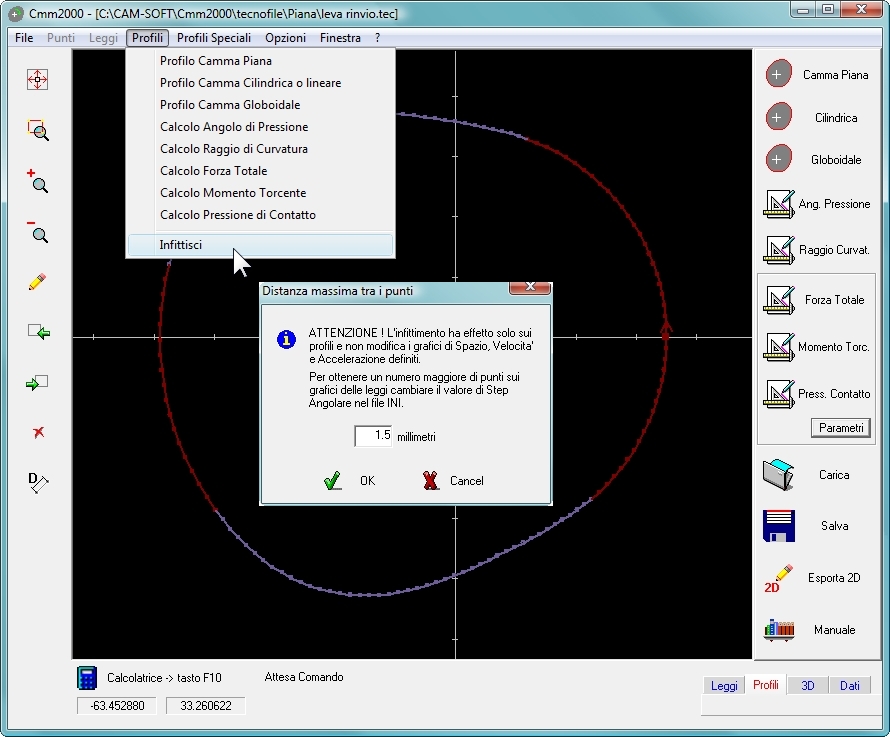Open the File menu
This screenshot has height=737, width=890.
tap(24, 38)
